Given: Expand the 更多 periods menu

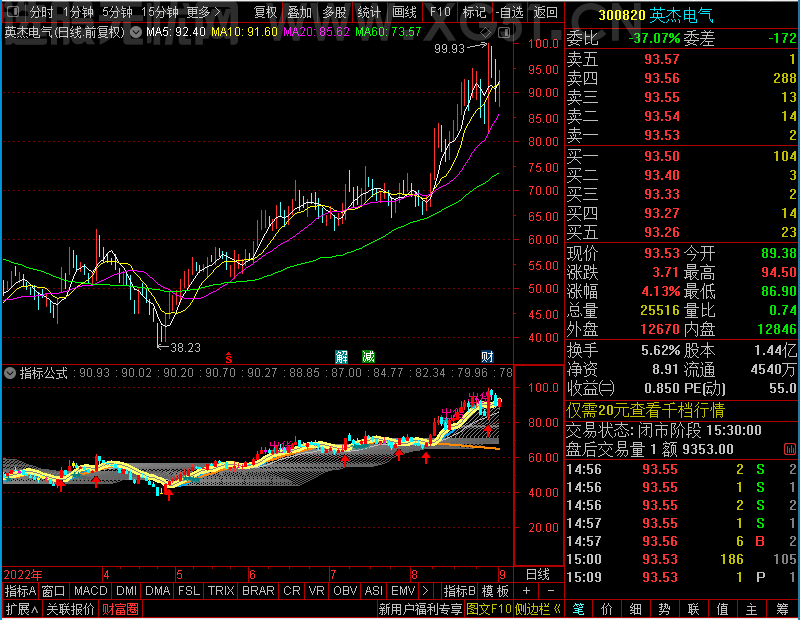Looking at the screenshot, I should (x=204, y=12).
